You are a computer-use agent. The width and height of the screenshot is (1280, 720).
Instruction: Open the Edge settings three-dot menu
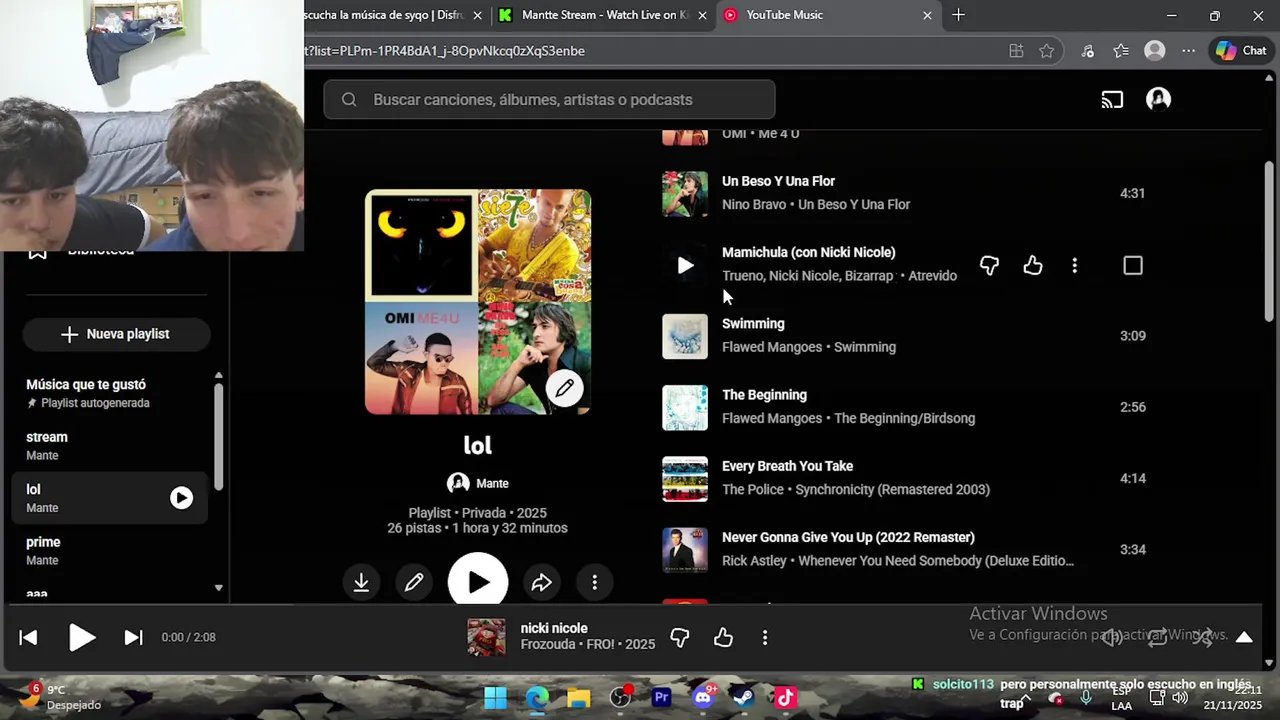[1188, 51]
